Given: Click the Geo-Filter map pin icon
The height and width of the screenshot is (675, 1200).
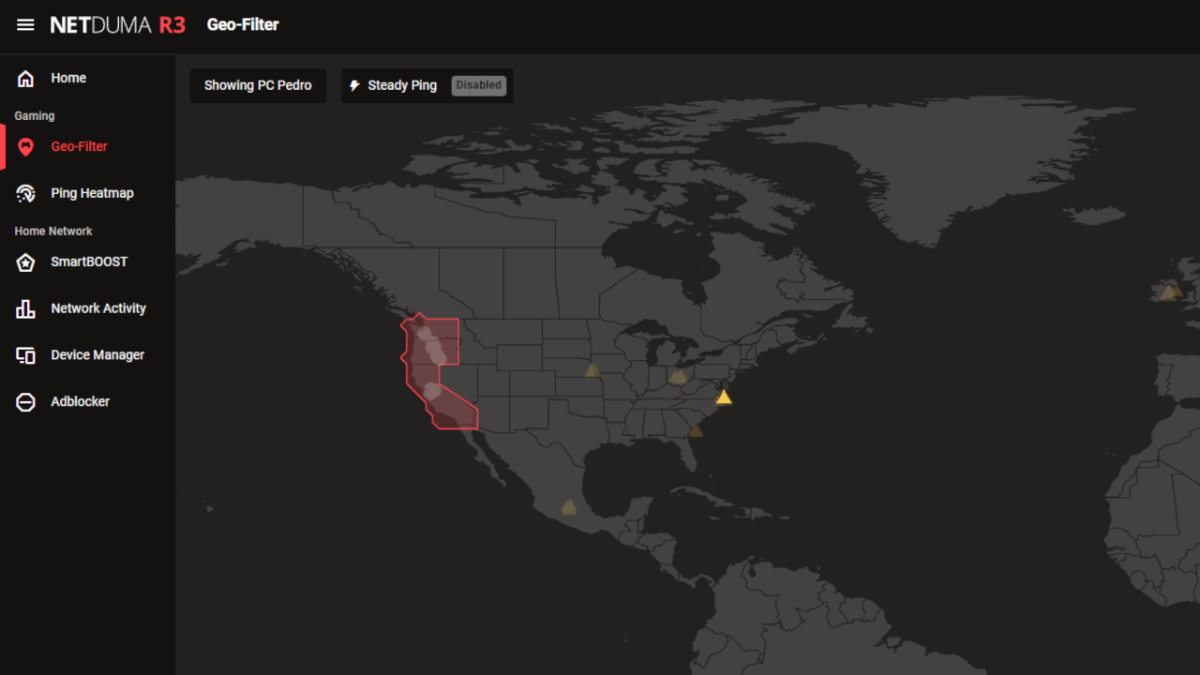Looking at the screenshot, I should tap(26, 147).
